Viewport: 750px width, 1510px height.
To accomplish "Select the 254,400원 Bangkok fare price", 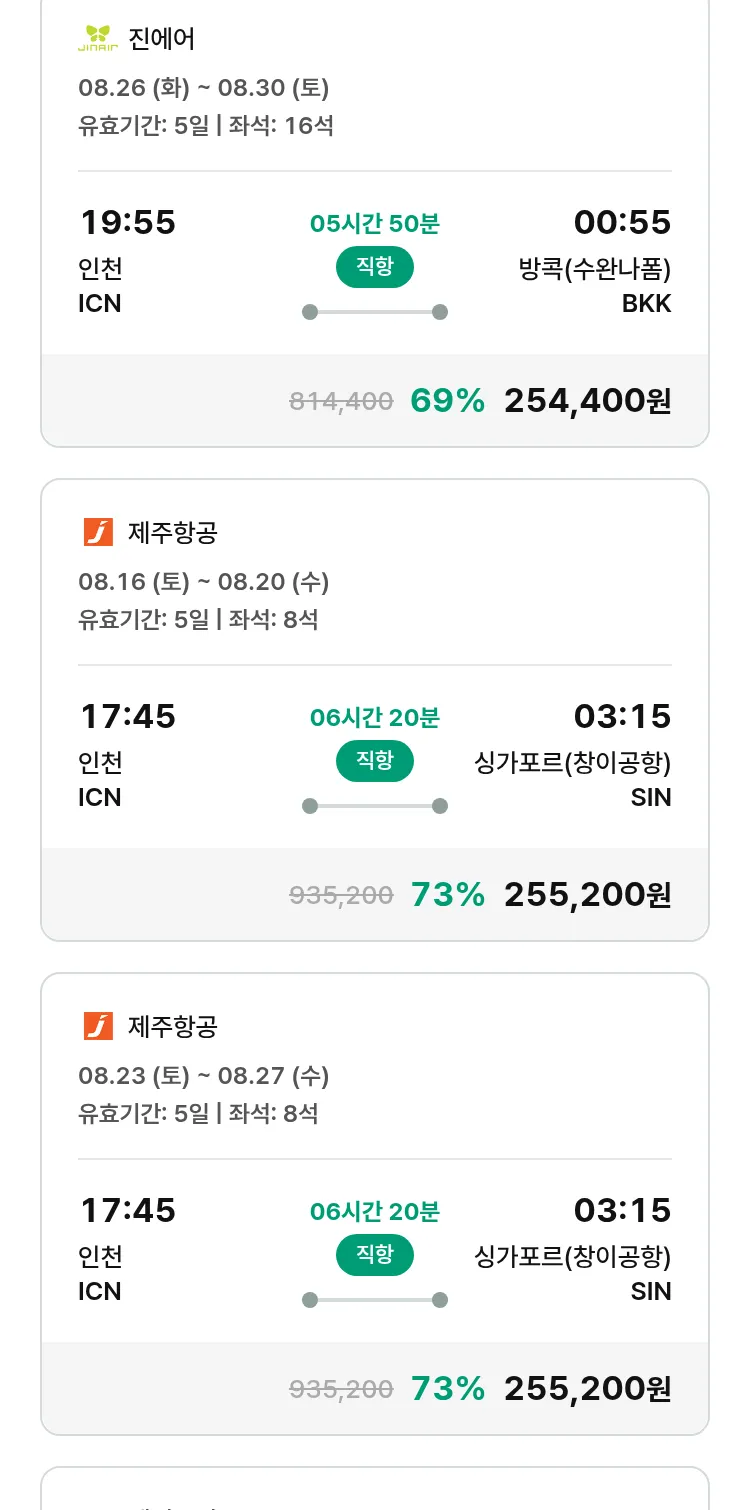I will coord(587,401).
